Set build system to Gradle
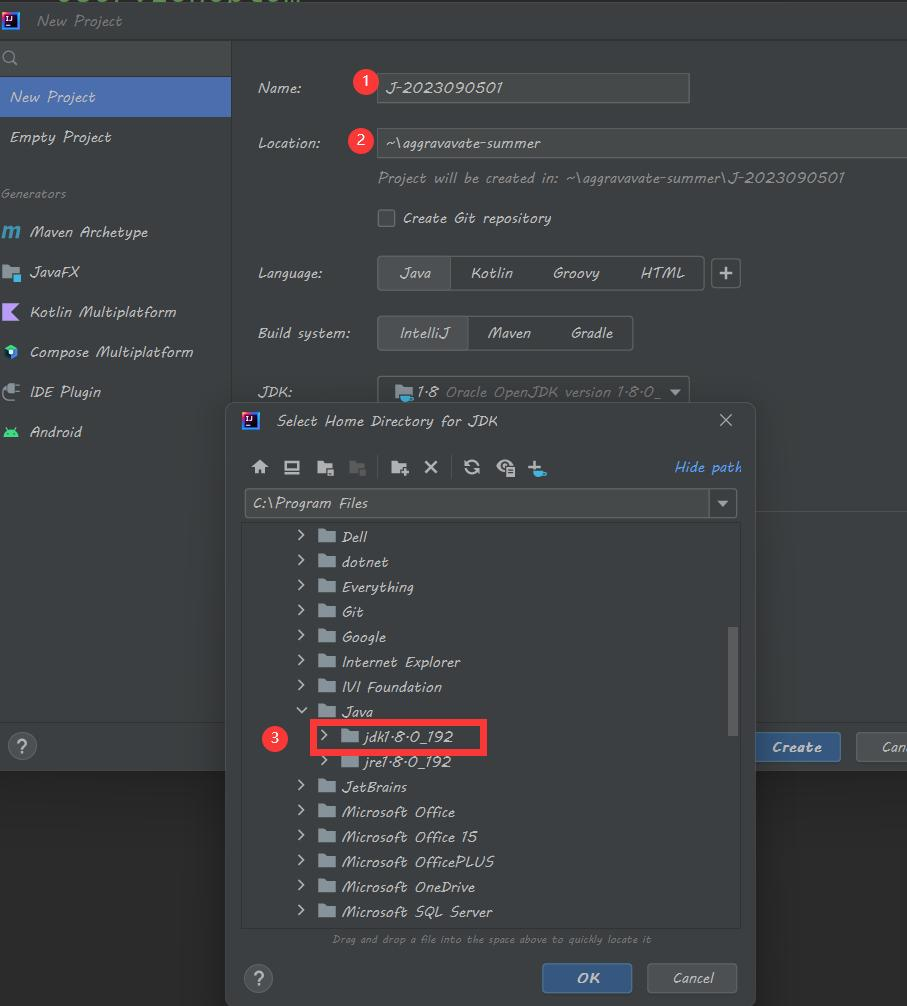Image resolution: width=907 pixels, height=1006 pixels. click(x=592, y=333)
